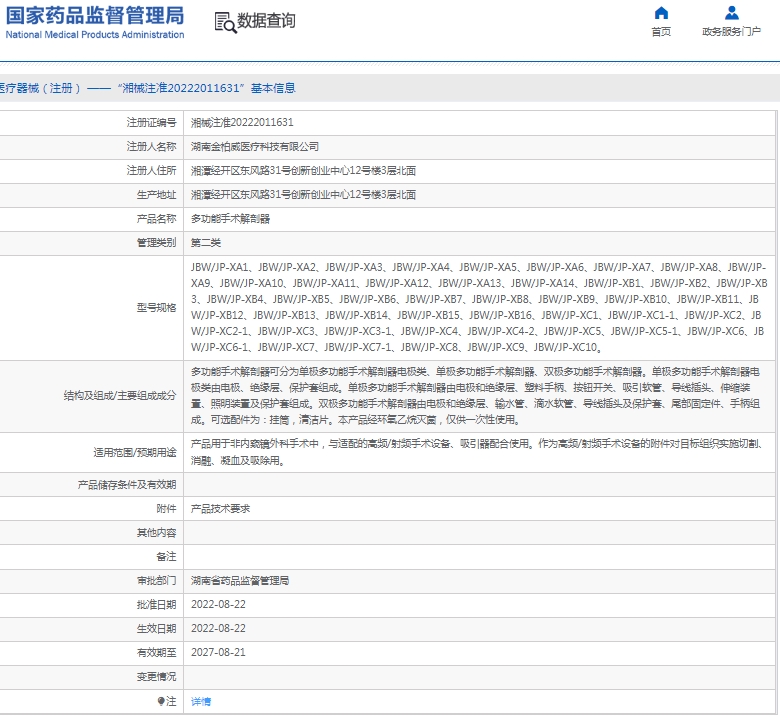Click the 产品名称 row label
Screen dimensions: 780x717
pos(156,219)
